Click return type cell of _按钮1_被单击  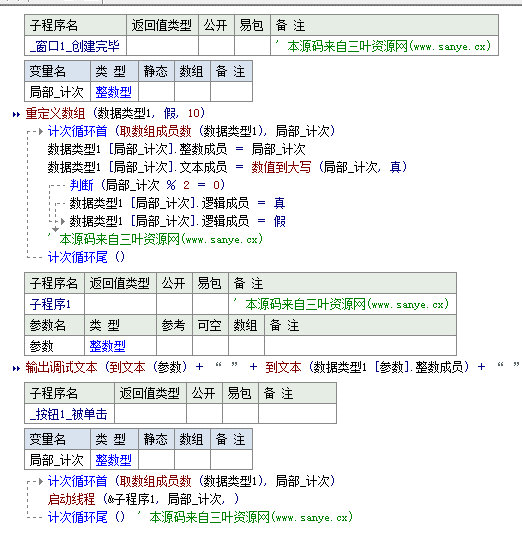150,414
